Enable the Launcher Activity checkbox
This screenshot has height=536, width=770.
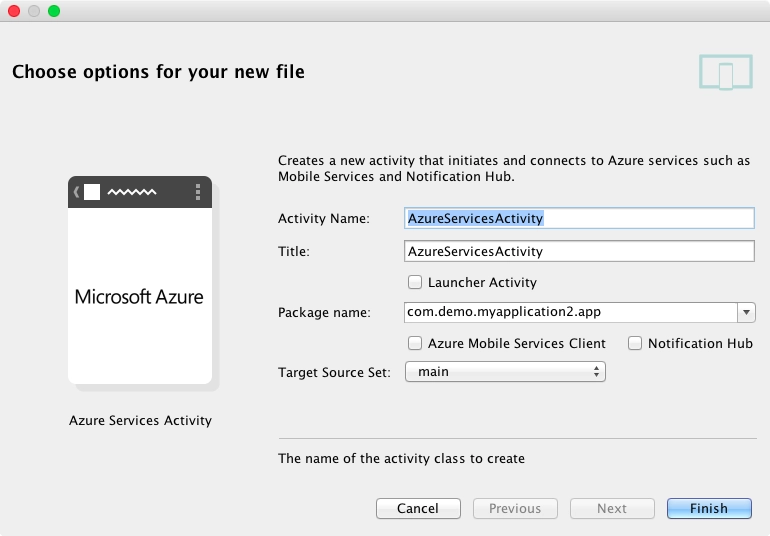click(415, 282)
